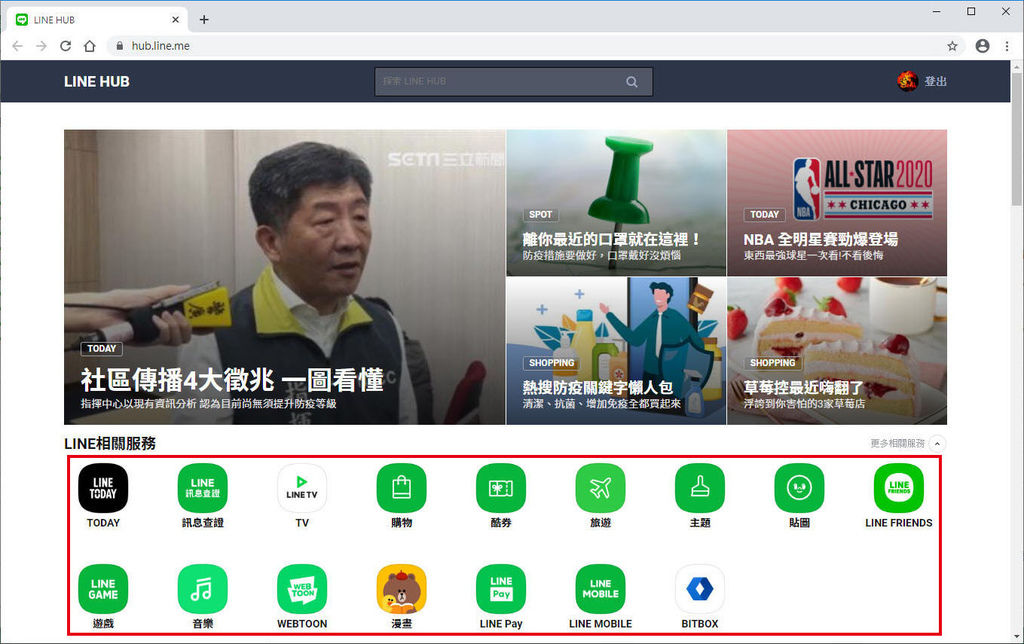Click the TODAY label under LINE TODAY icon
The height and width of the screenshot is (644, 1024).
click(103, 523)
